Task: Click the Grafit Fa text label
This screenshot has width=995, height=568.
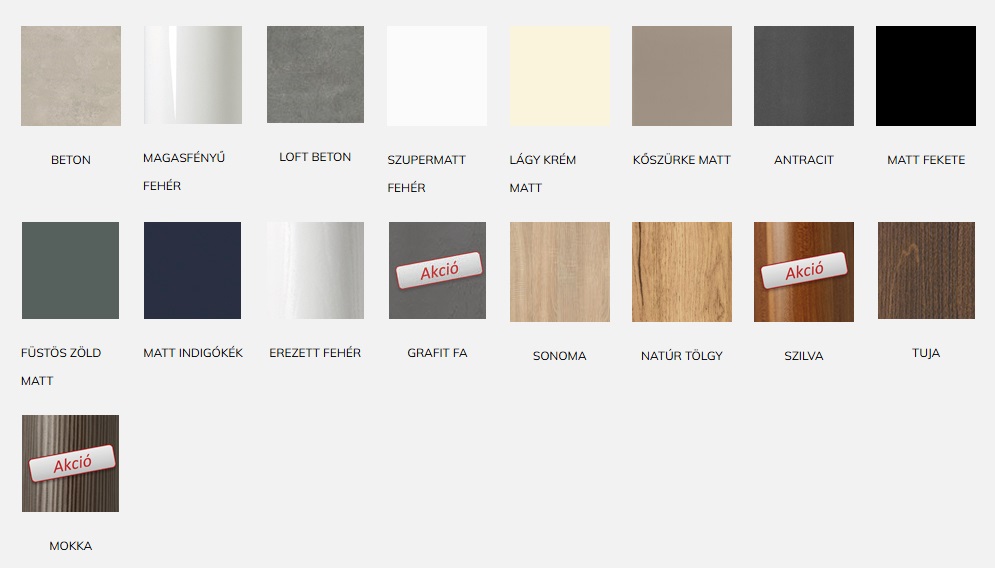Action: (437, 353)
